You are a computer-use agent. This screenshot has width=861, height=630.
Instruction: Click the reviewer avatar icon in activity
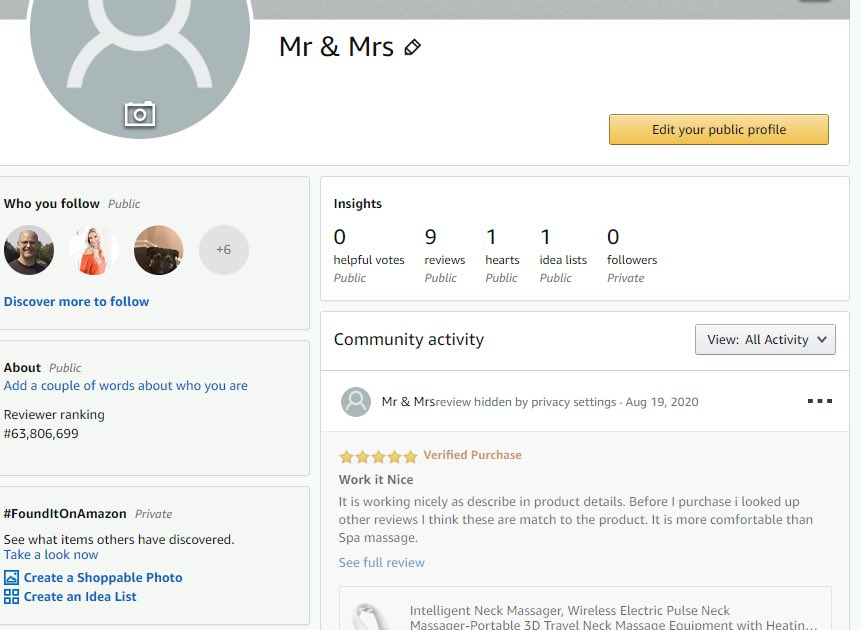356,402
